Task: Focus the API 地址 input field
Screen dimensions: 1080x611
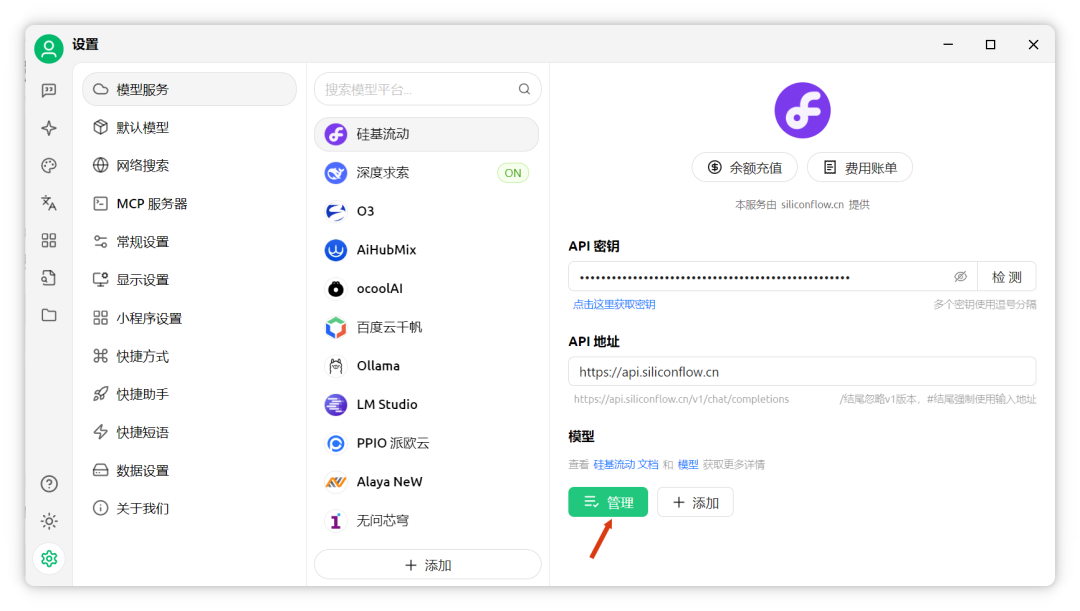Action: coord(802,372)
